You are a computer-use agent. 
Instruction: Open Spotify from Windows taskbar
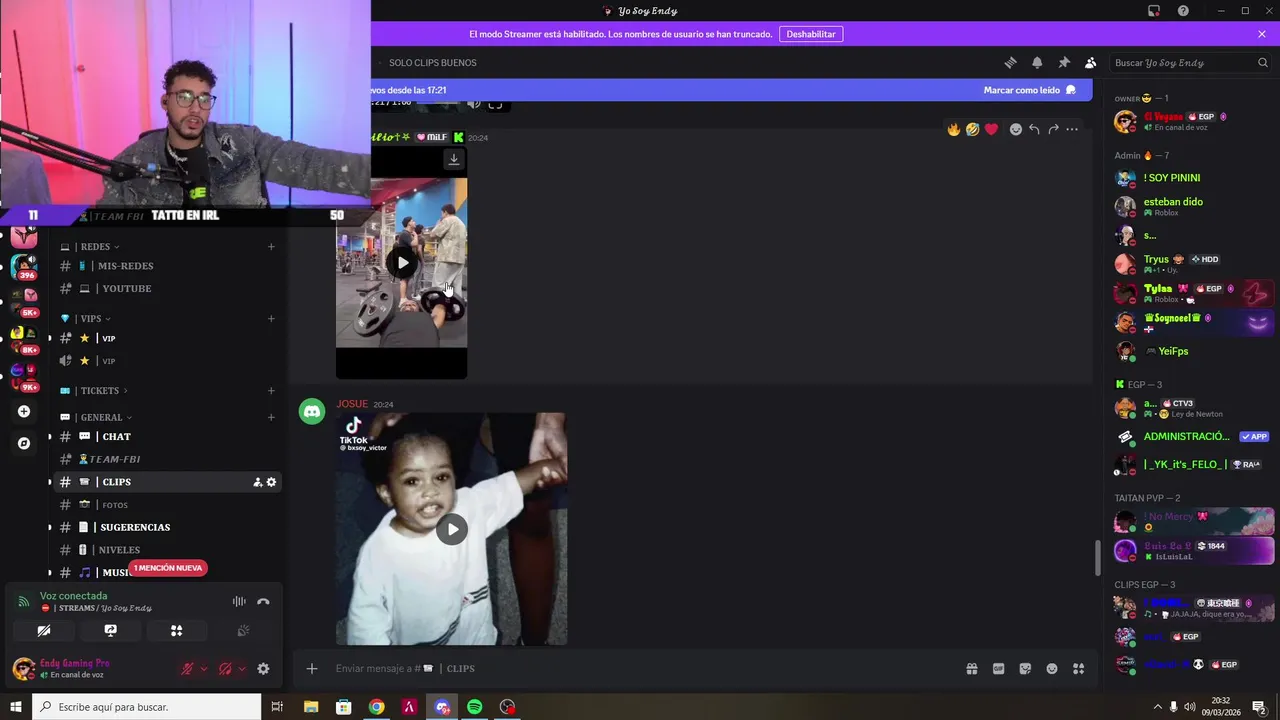tap(475, 707)
